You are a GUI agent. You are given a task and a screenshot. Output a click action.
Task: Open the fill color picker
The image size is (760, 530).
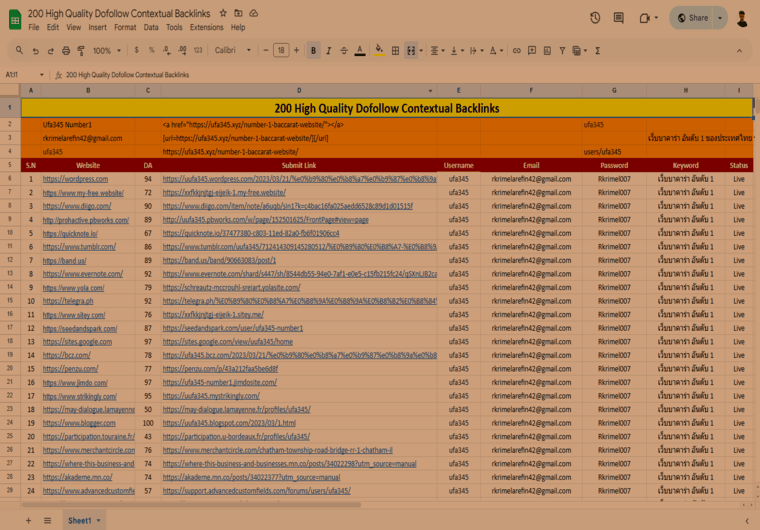pos(378,50)
